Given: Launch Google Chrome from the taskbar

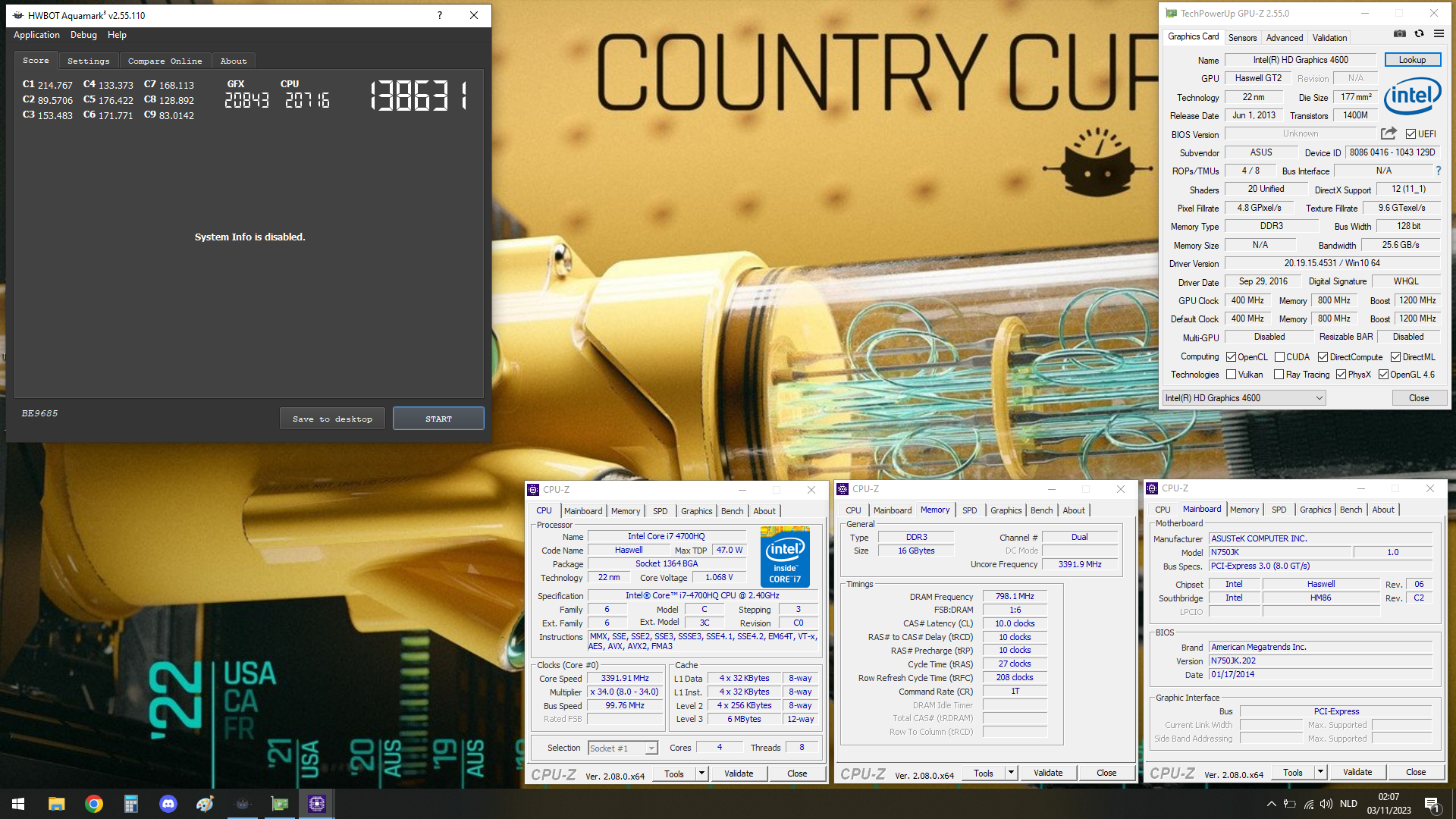Looking at the screenshot, I should pos(93,804).
